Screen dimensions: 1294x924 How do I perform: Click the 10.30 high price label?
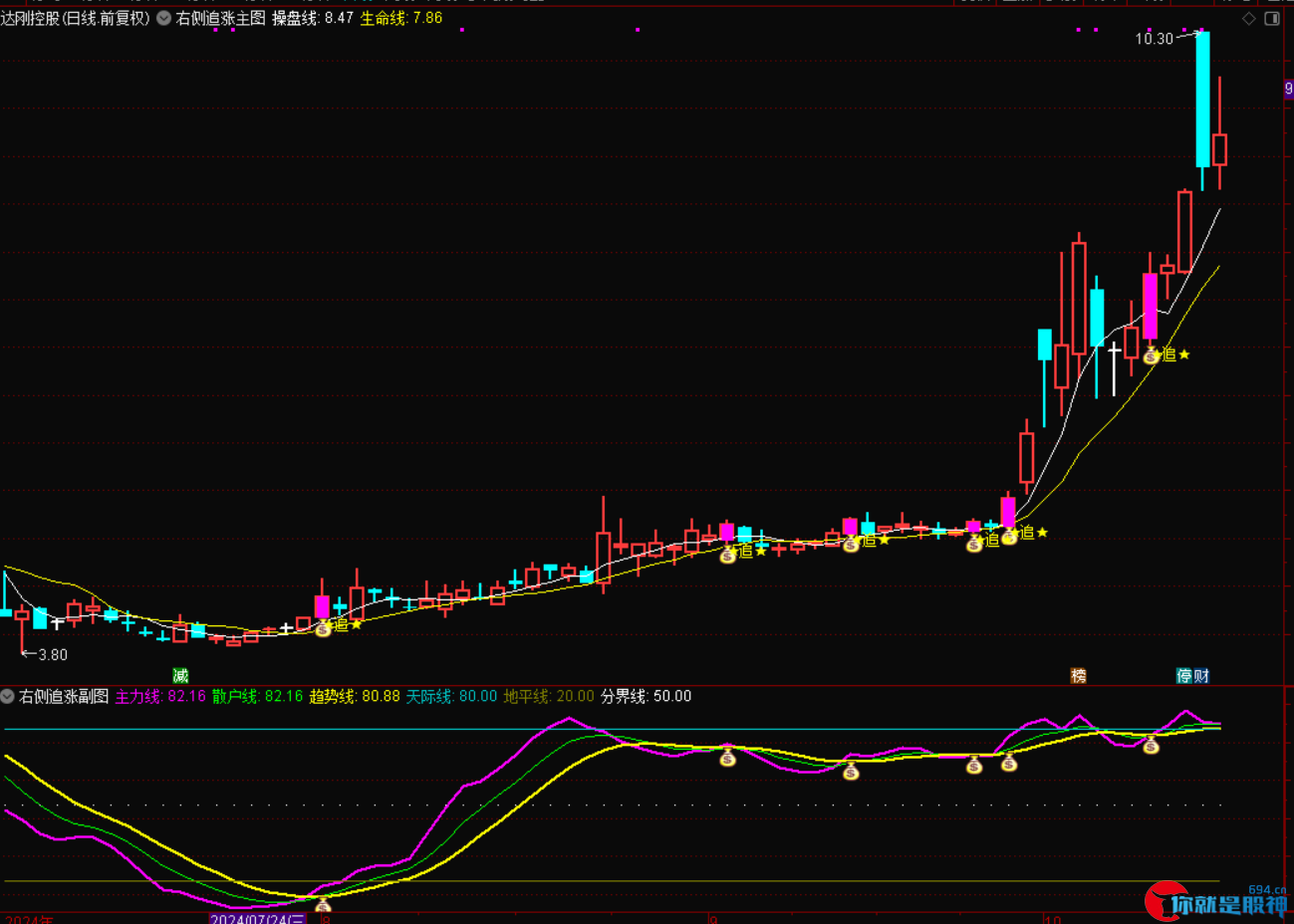point(1155,39)
